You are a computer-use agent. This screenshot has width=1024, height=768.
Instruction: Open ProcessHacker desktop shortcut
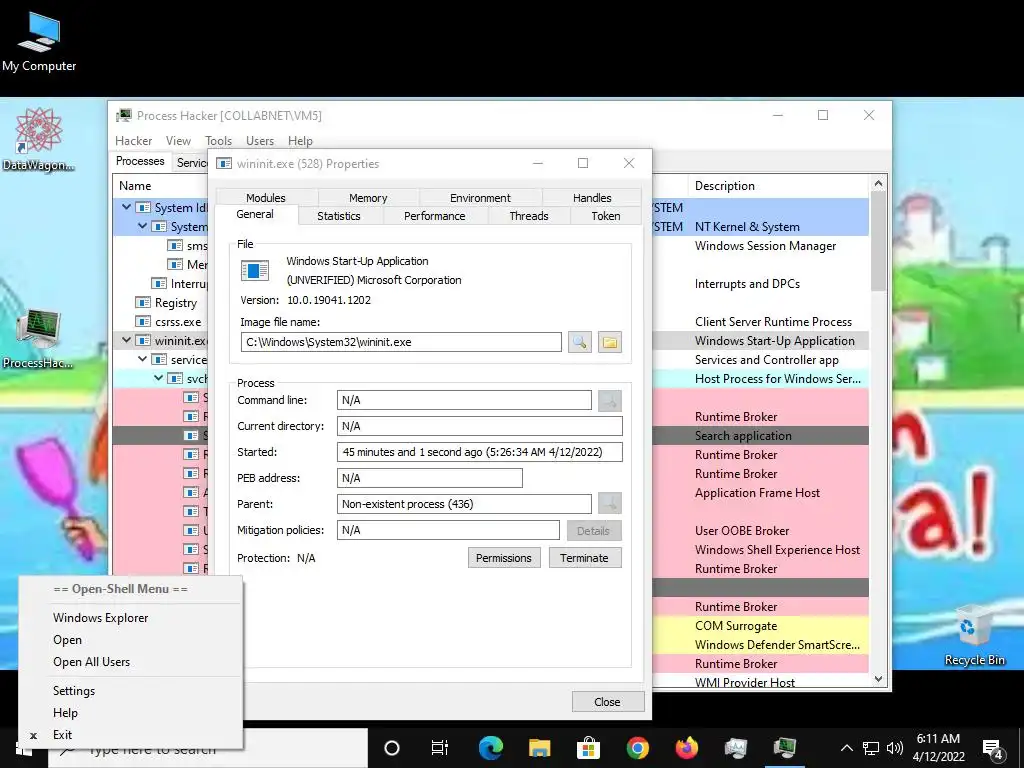pos(38,338)
